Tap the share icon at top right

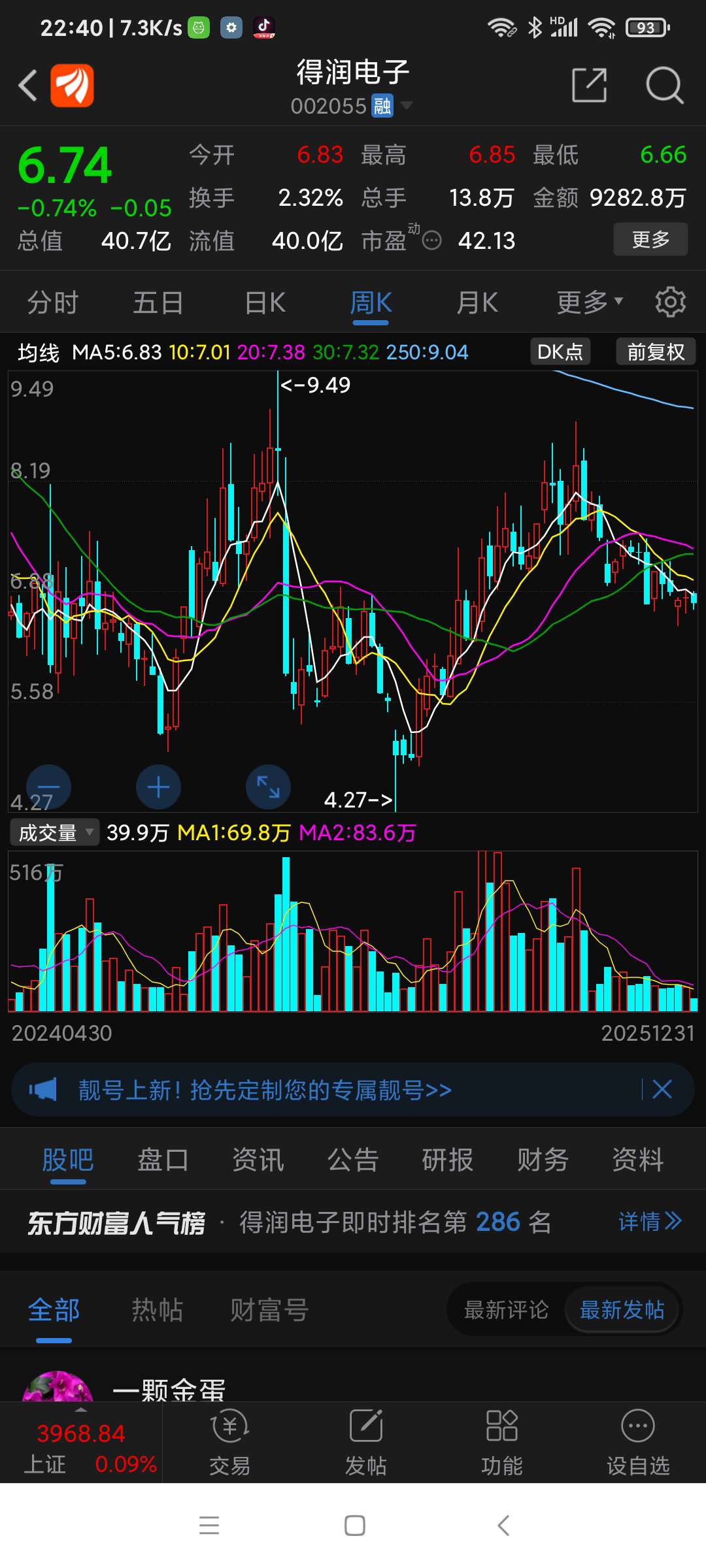(589, 85)
